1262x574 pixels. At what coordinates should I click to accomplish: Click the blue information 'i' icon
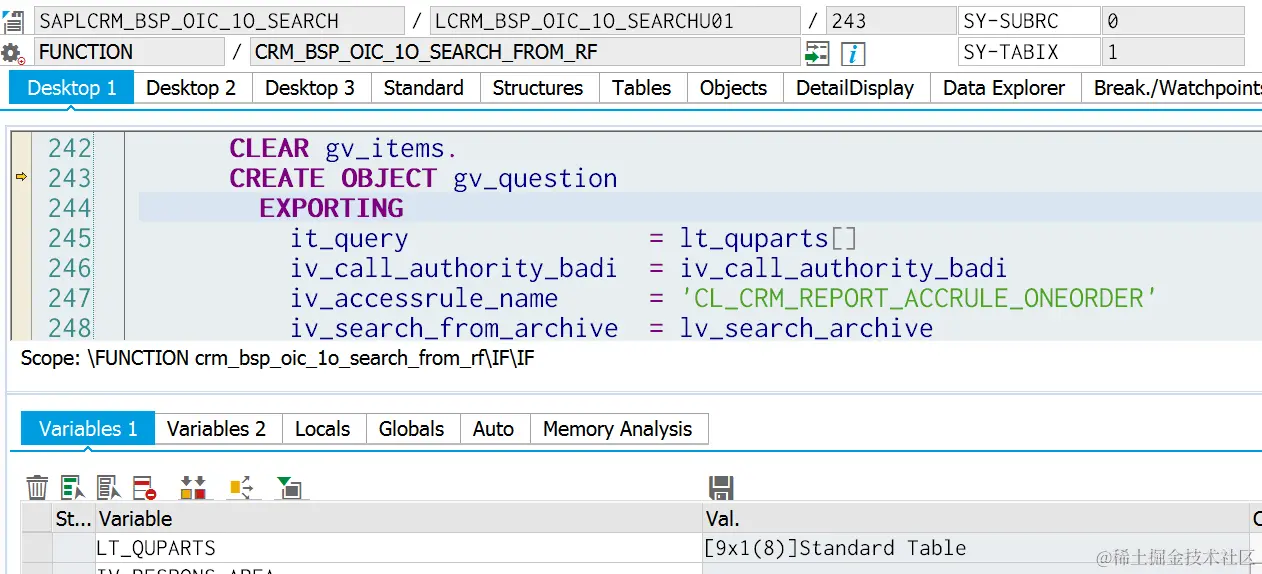pyautogui.click(x=853, y=53)
